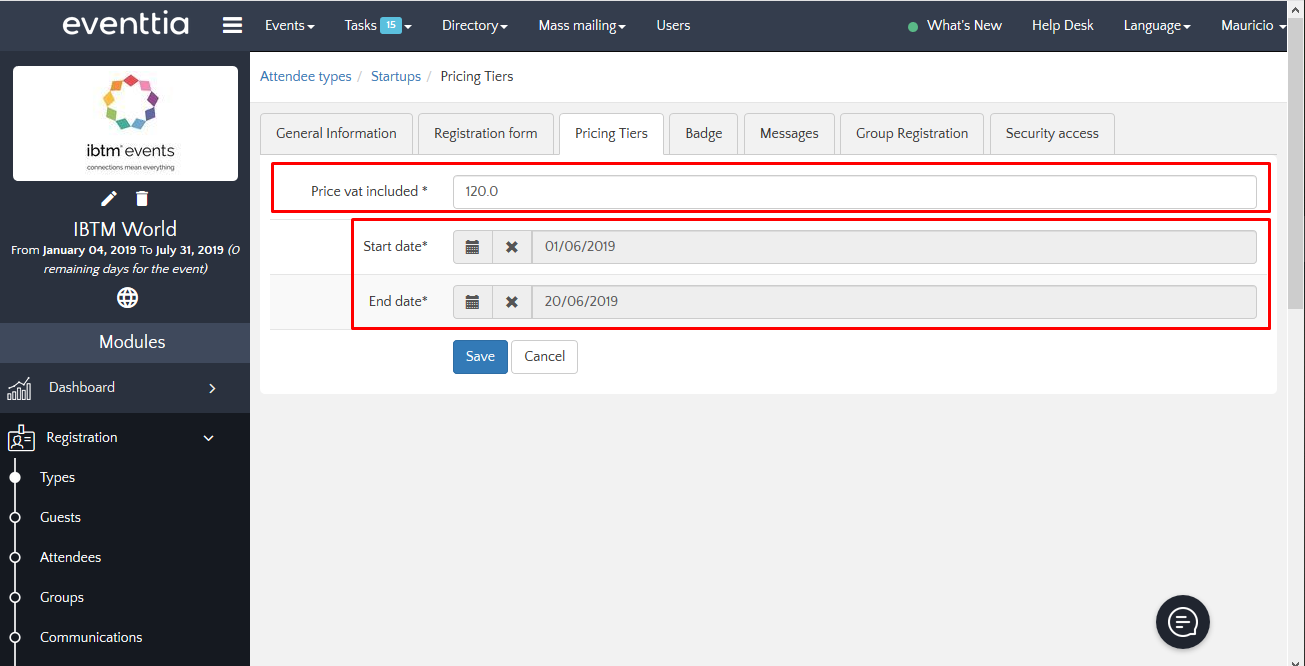Switch to the Badge tab

click(703, 134)
